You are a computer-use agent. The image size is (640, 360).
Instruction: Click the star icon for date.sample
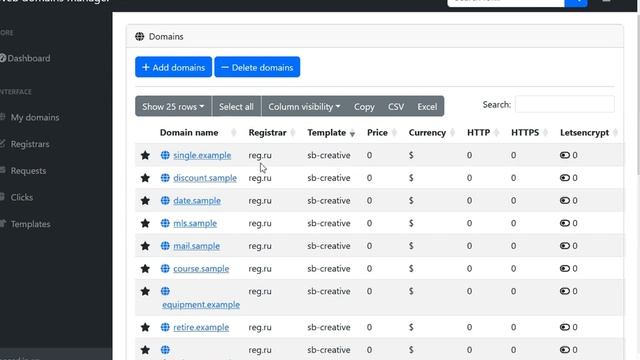[145, 200]
